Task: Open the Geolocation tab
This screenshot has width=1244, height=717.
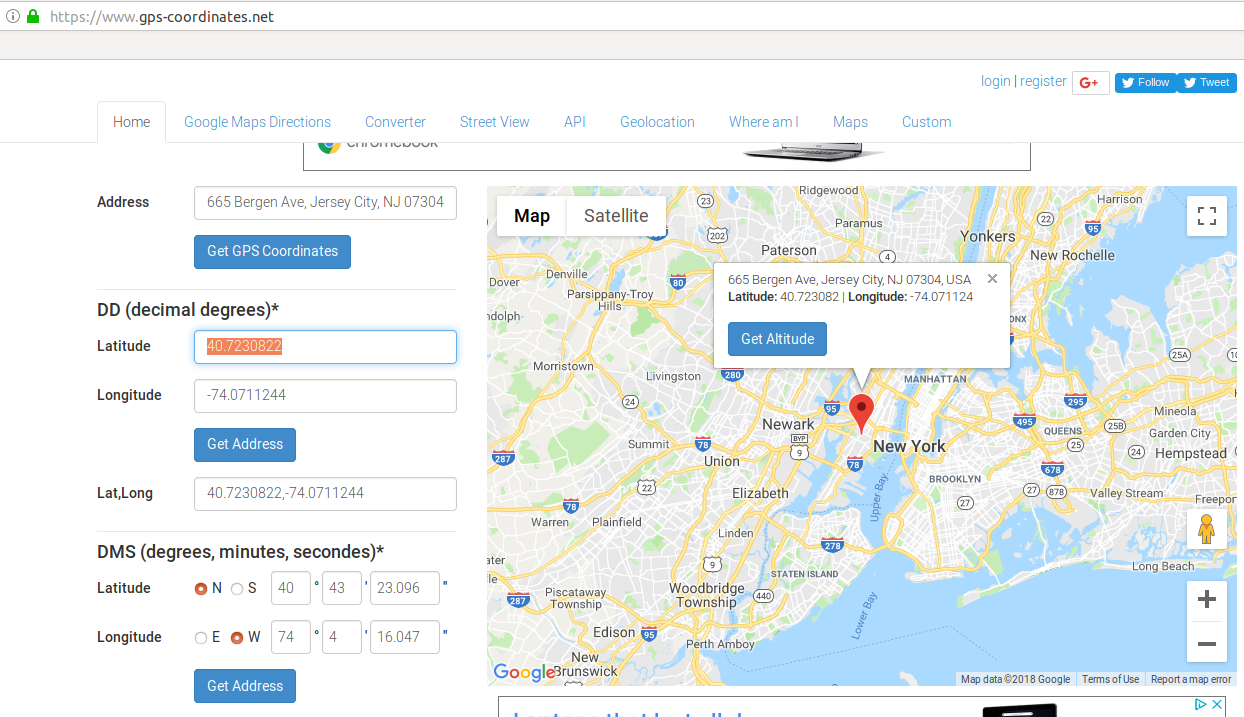Action: (657, 122)
